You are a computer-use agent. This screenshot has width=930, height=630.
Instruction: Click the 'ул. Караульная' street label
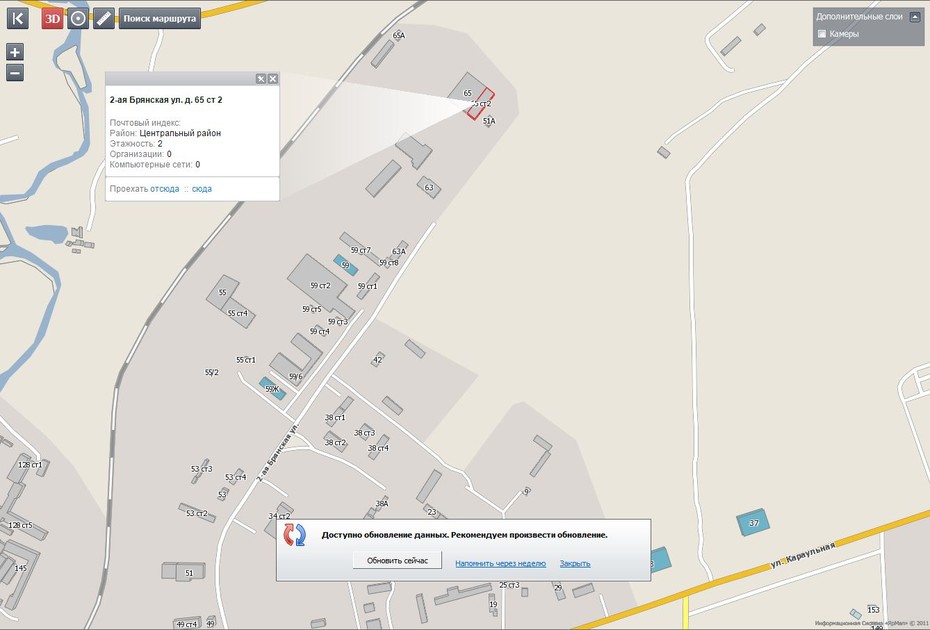point(803,555)
